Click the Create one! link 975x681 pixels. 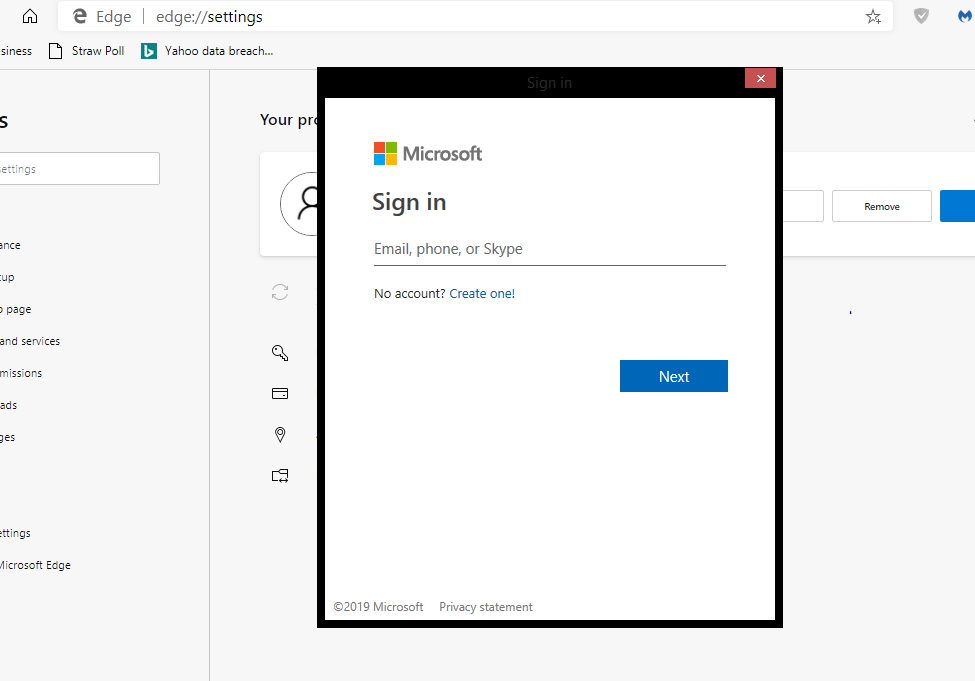tap(482, 294)
